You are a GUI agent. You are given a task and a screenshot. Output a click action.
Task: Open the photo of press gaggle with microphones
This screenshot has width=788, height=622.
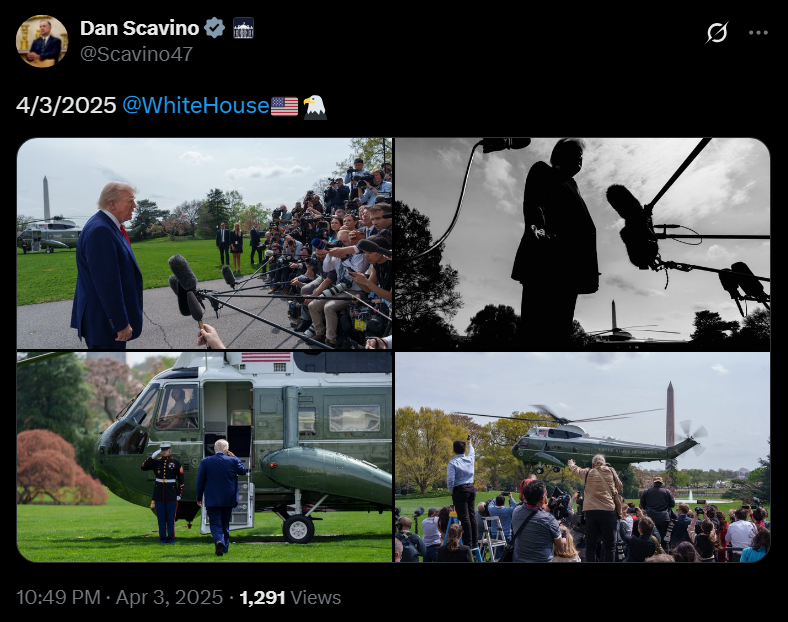click(204, 244)
